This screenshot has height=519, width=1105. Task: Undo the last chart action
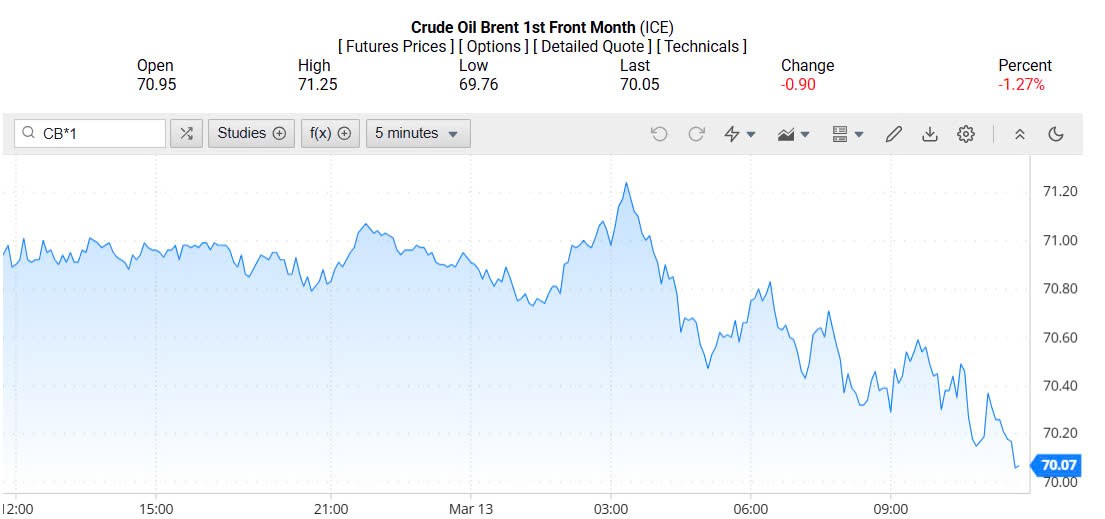point(658,134)
